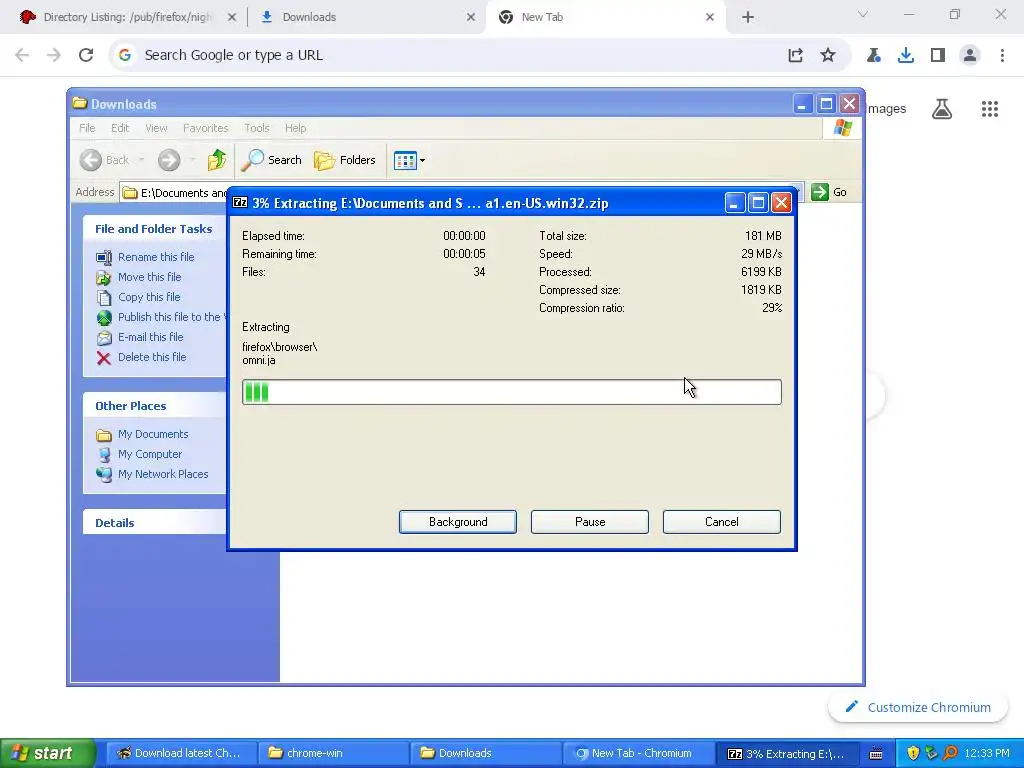Image resolution: width=1024 pixels, height=768 pixels.
Task: Expand Details panel header
Action: click(154, 522)
